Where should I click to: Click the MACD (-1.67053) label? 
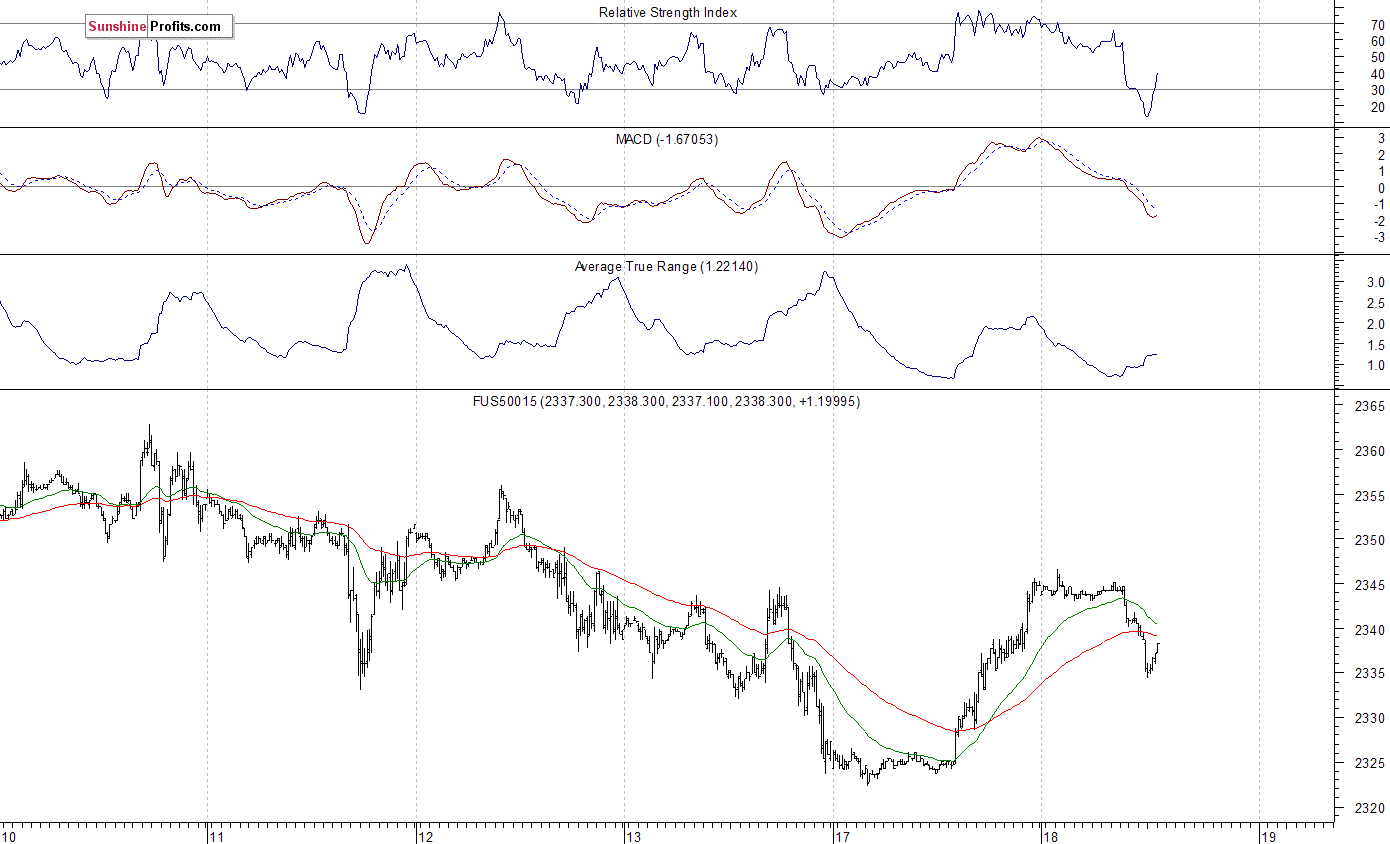667,139
